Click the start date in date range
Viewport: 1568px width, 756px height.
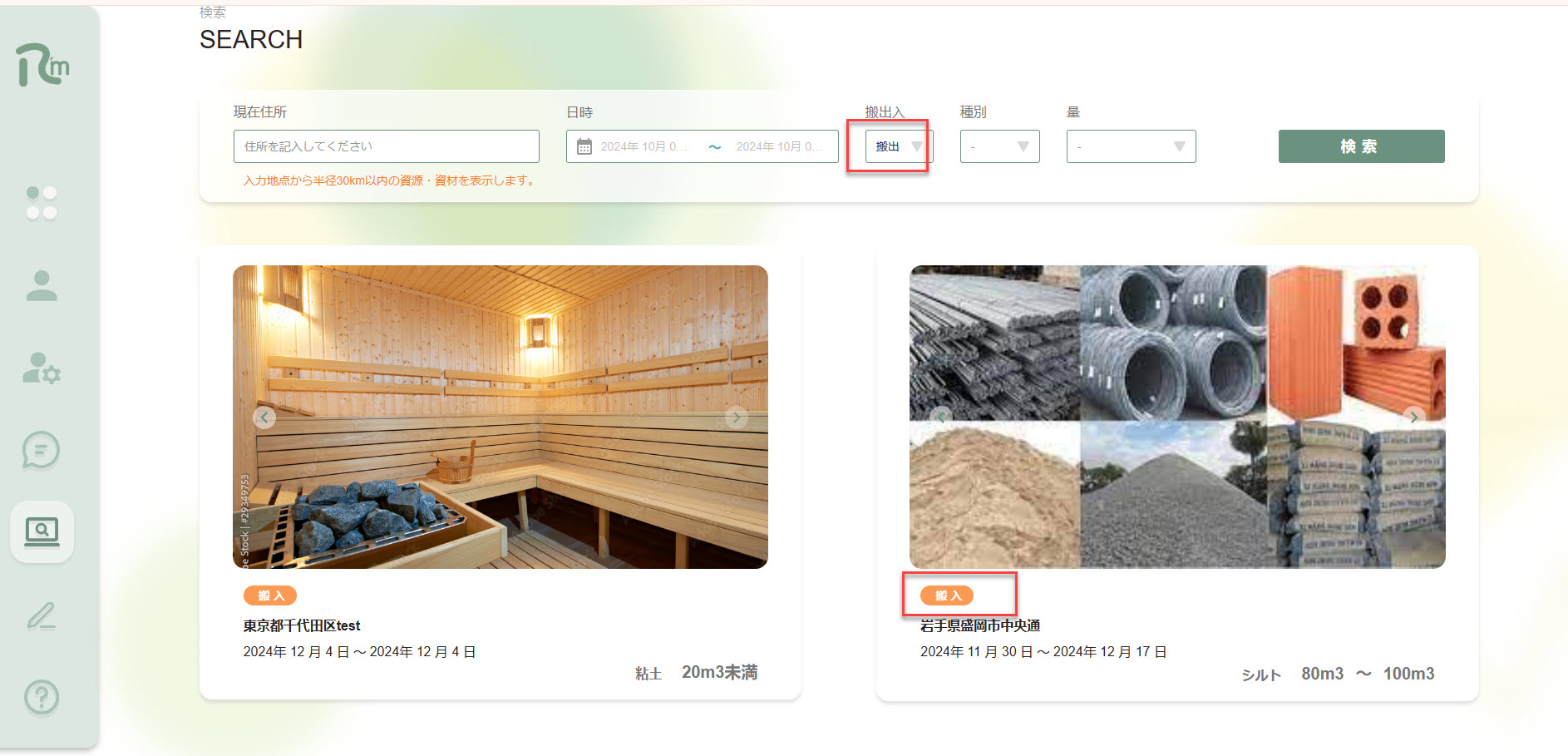point(644,146)
